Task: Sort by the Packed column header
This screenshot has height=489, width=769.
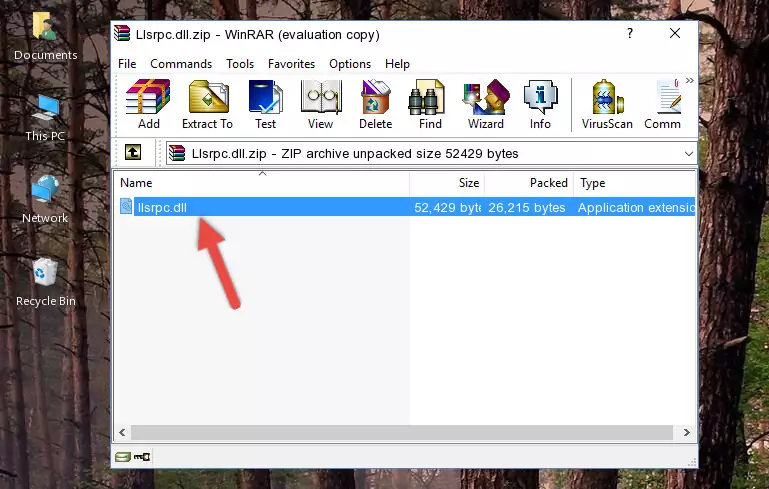Action: pyautogui.click(x=529, y=183)
